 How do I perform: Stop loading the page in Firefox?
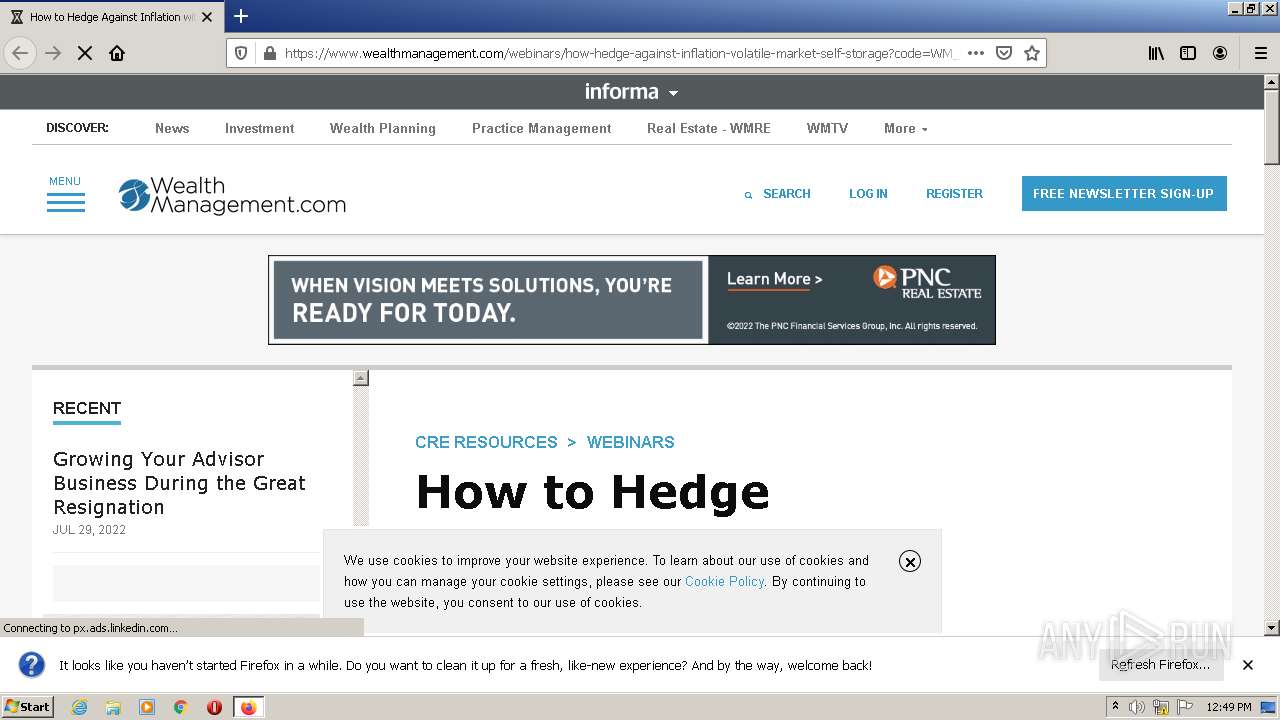click(85, 53)
